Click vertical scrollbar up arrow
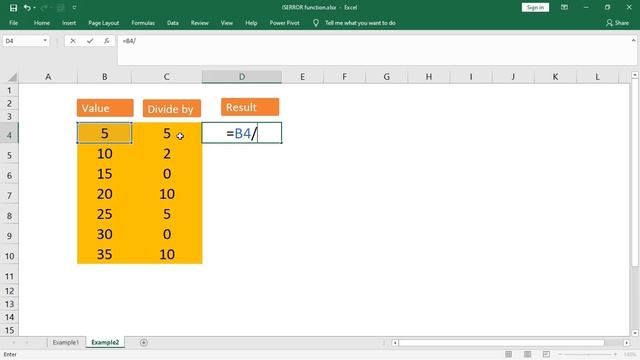 coord(635,75)
